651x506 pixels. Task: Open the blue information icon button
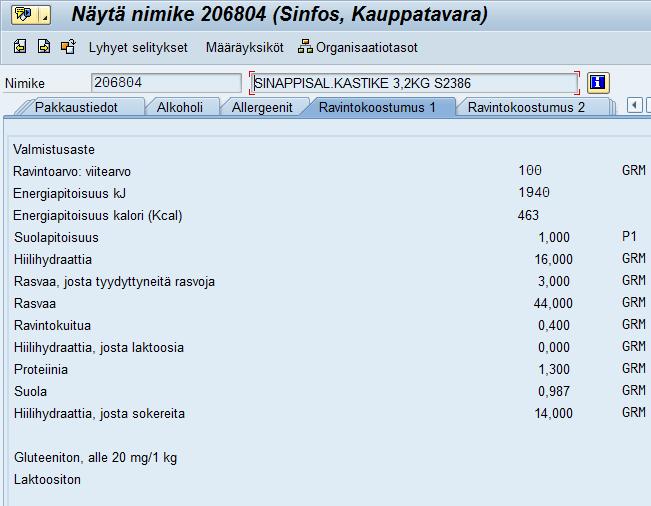point(598,83)
